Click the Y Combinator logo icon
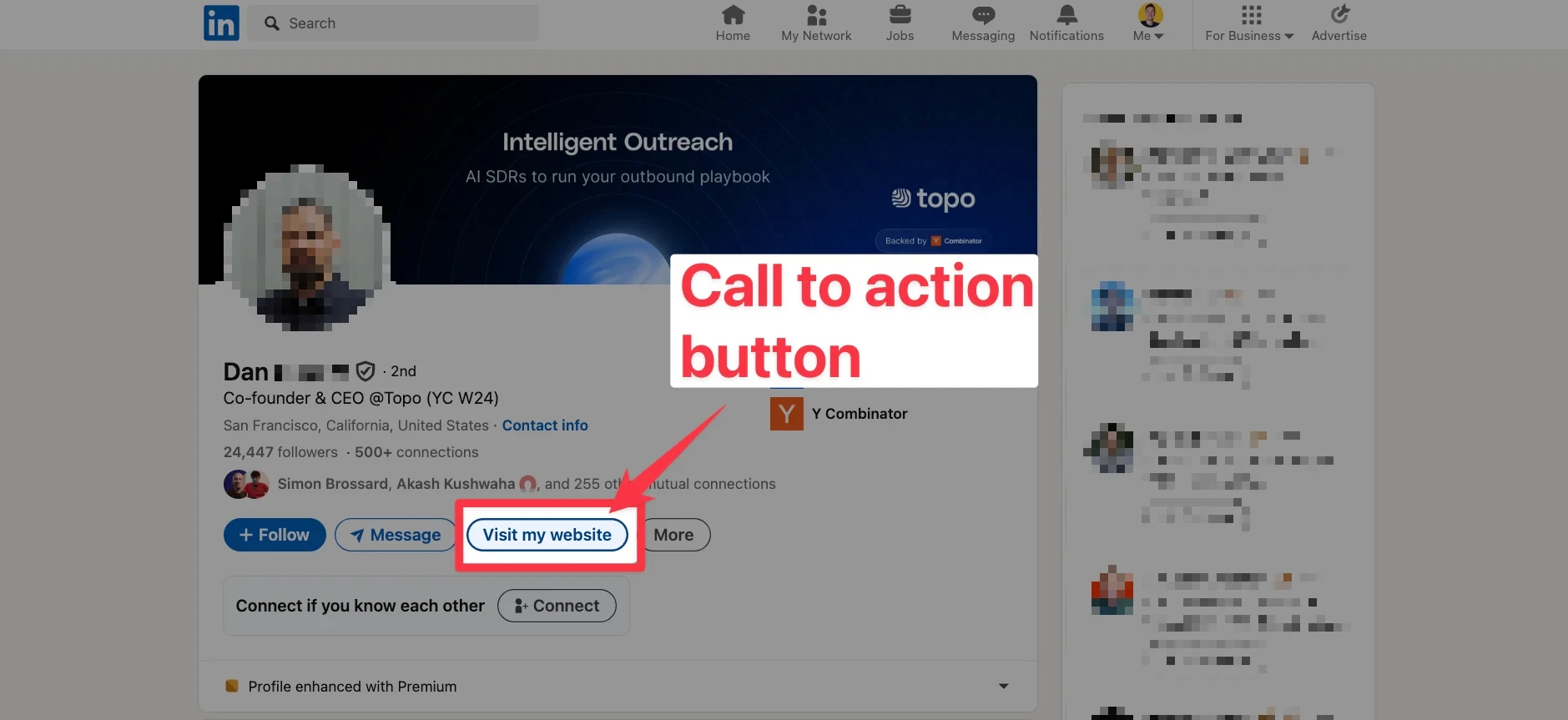1568x720 pixels. tap(787, 414)
